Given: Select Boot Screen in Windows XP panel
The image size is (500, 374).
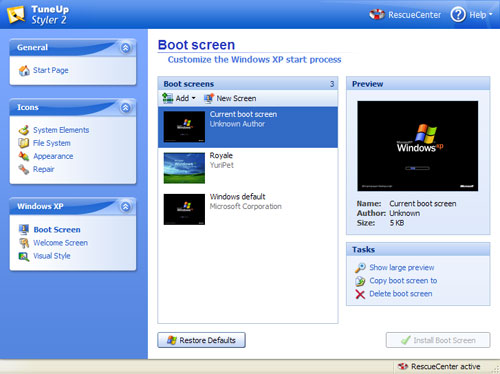Looking at the screenshot, I should (x=57, y=230).
